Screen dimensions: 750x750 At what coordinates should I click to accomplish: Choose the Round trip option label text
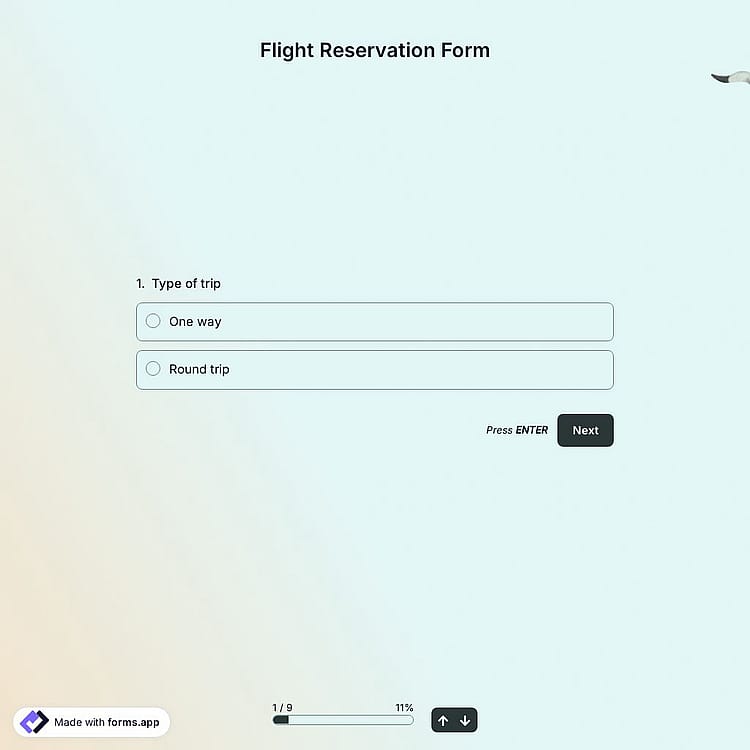pos(199,369)
